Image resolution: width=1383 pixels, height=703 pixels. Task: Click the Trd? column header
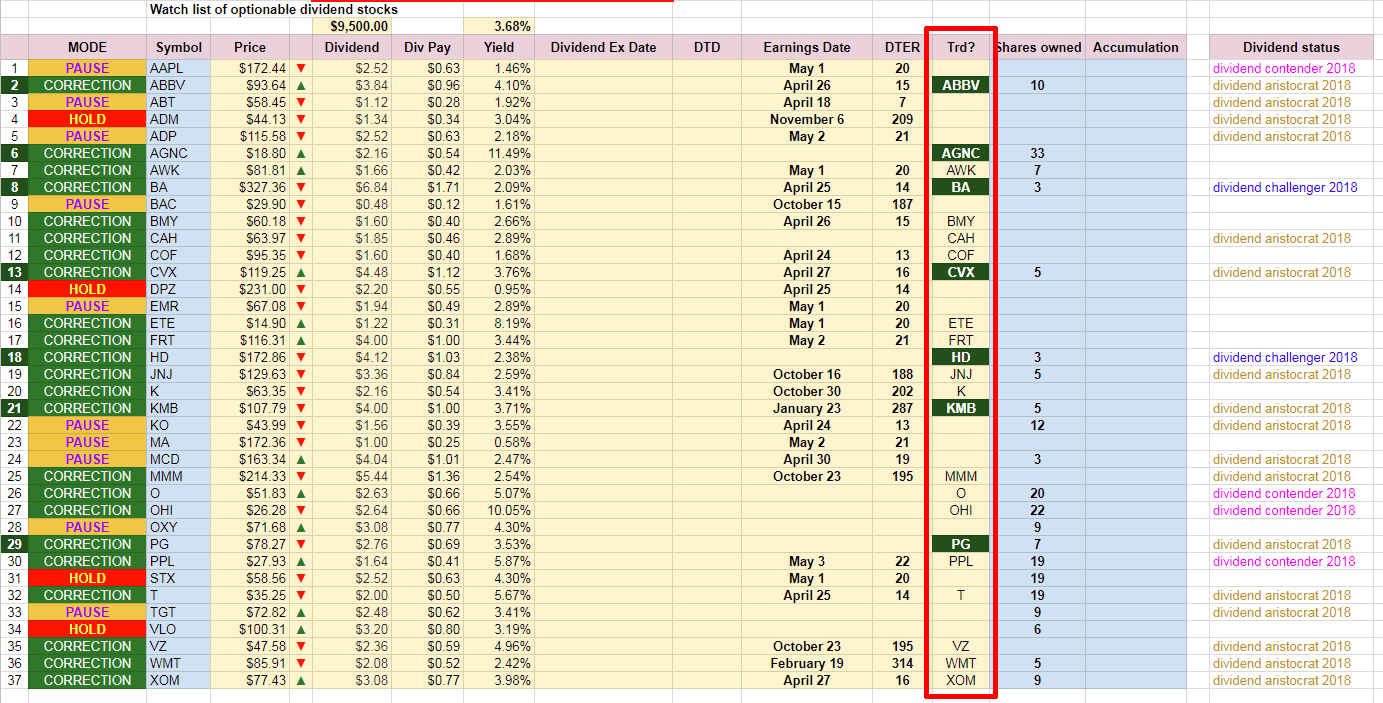point(961,47)
